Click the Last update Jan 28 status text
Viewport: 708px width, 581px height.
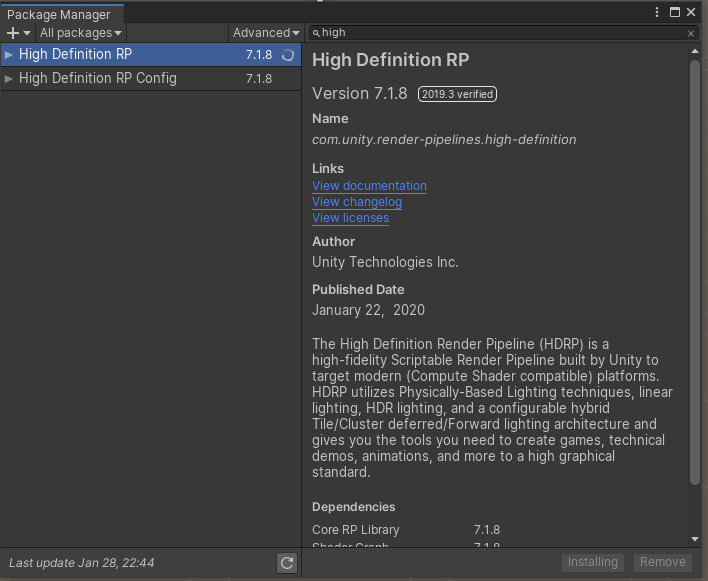[82, 563]
